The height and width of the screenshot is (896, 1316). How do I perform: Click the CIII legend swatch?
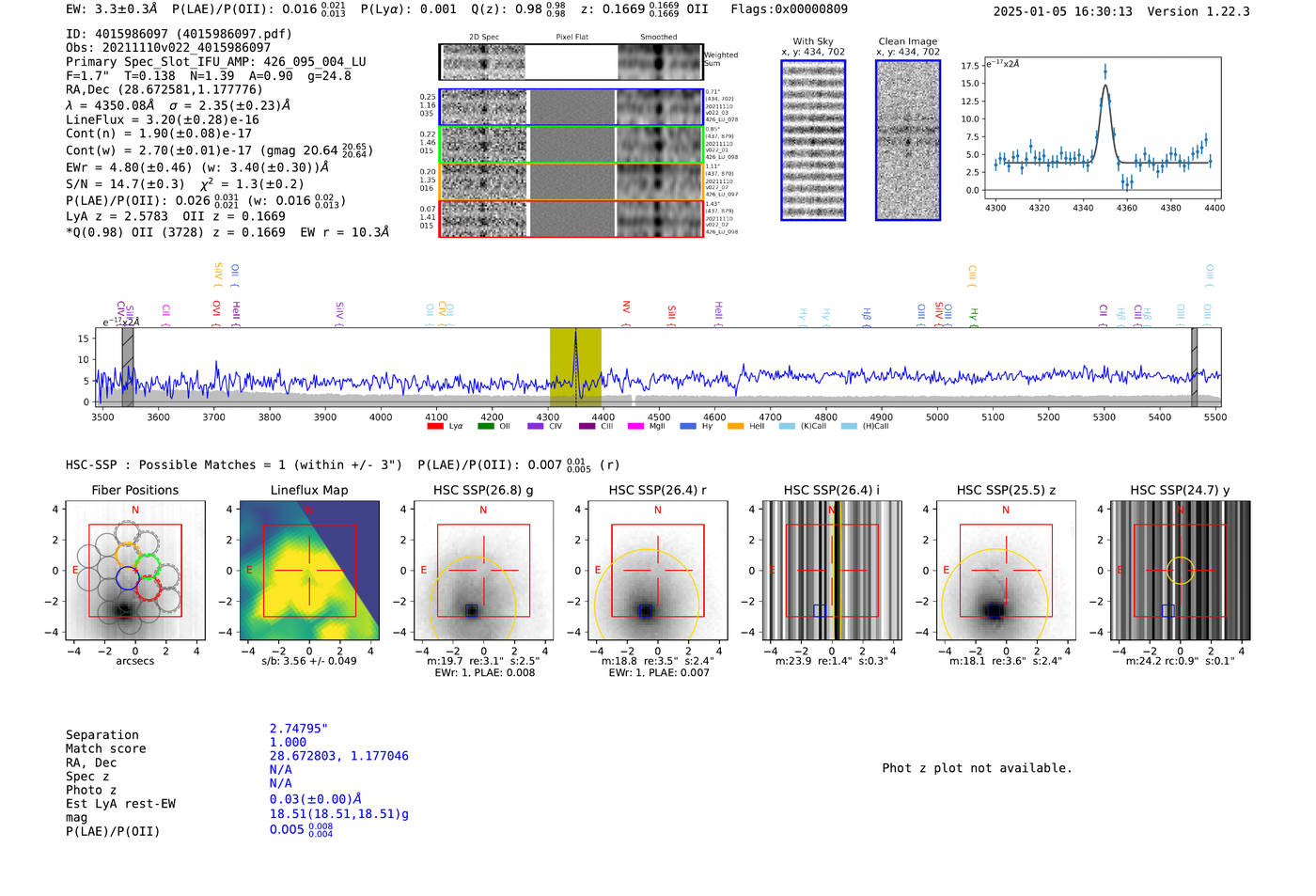tap(587, 427)
